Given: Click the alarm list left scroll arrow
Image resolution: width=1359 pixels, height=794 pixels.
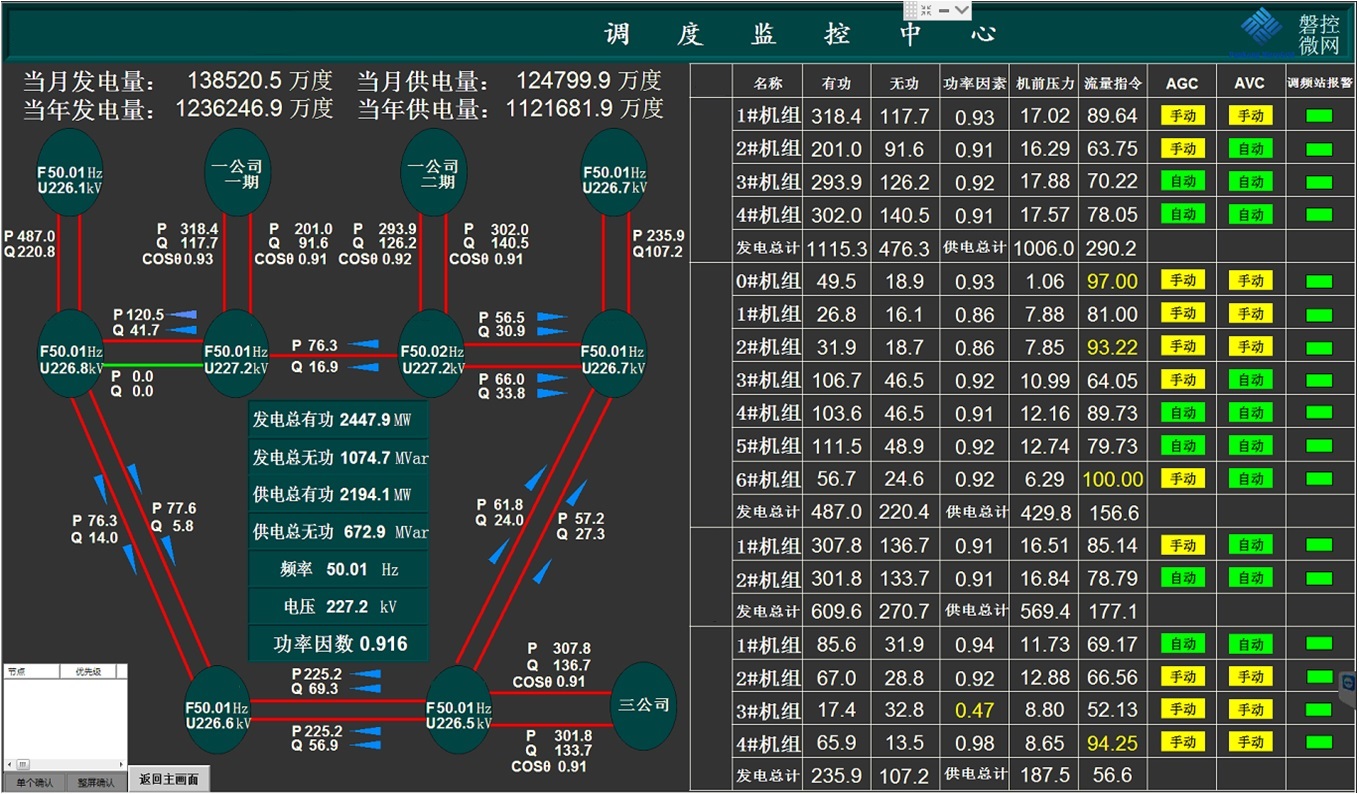Looking at the screenshot, I should 8,765.
